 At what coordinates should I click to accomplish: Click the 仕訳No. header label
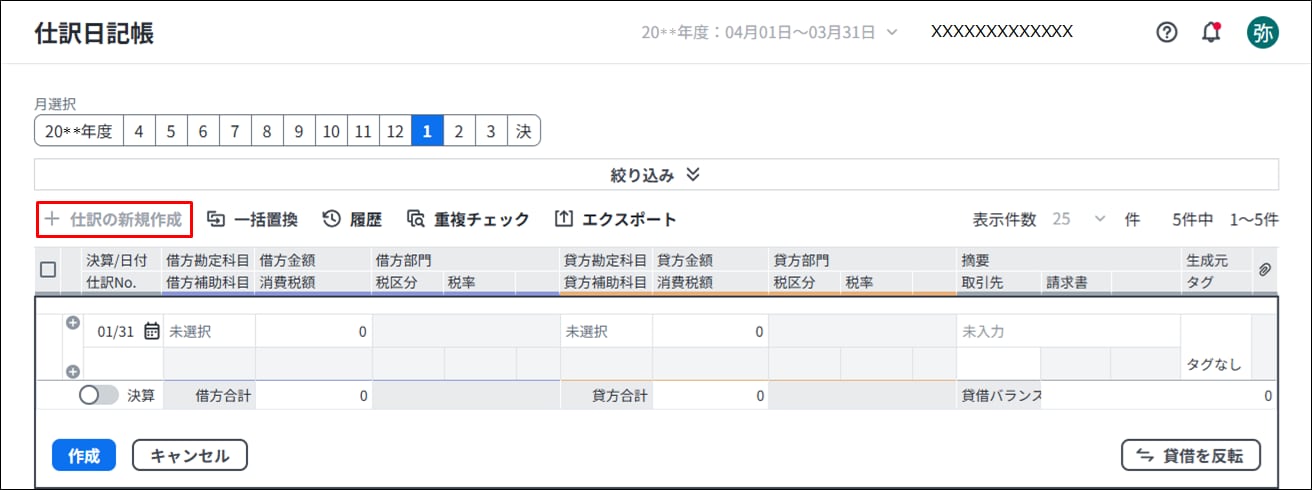point(111,282)
